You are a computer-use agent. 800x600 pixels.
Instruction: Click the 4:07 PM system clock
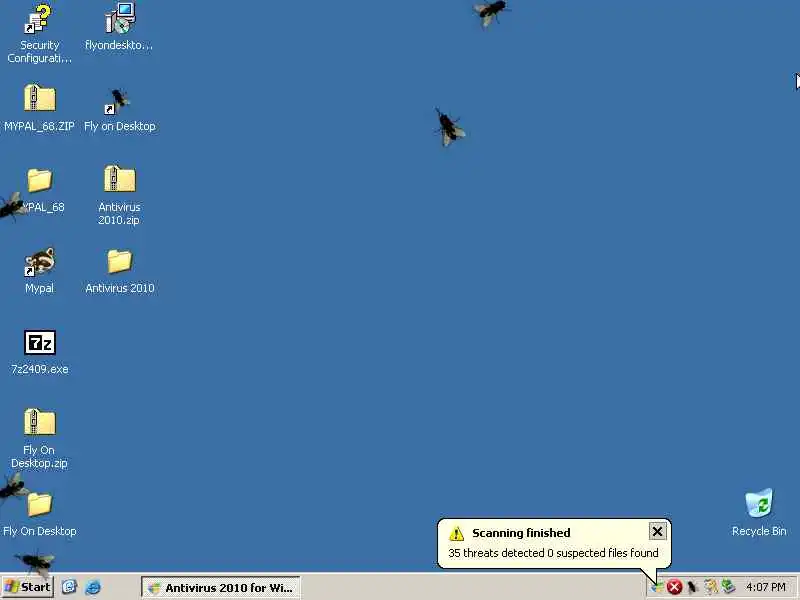765,587
